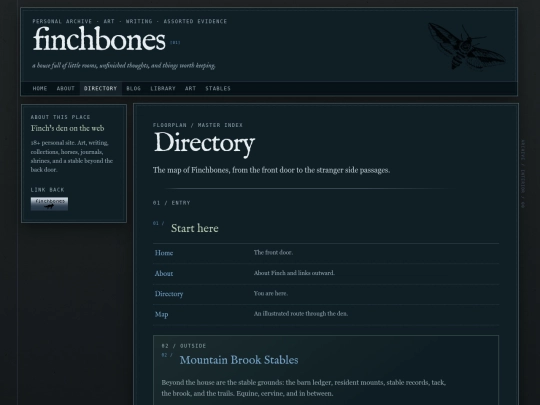The width and height of the screenshot is (540, 405).
Task: Open the Home link in Start here
Action: [x=164, y=253]
